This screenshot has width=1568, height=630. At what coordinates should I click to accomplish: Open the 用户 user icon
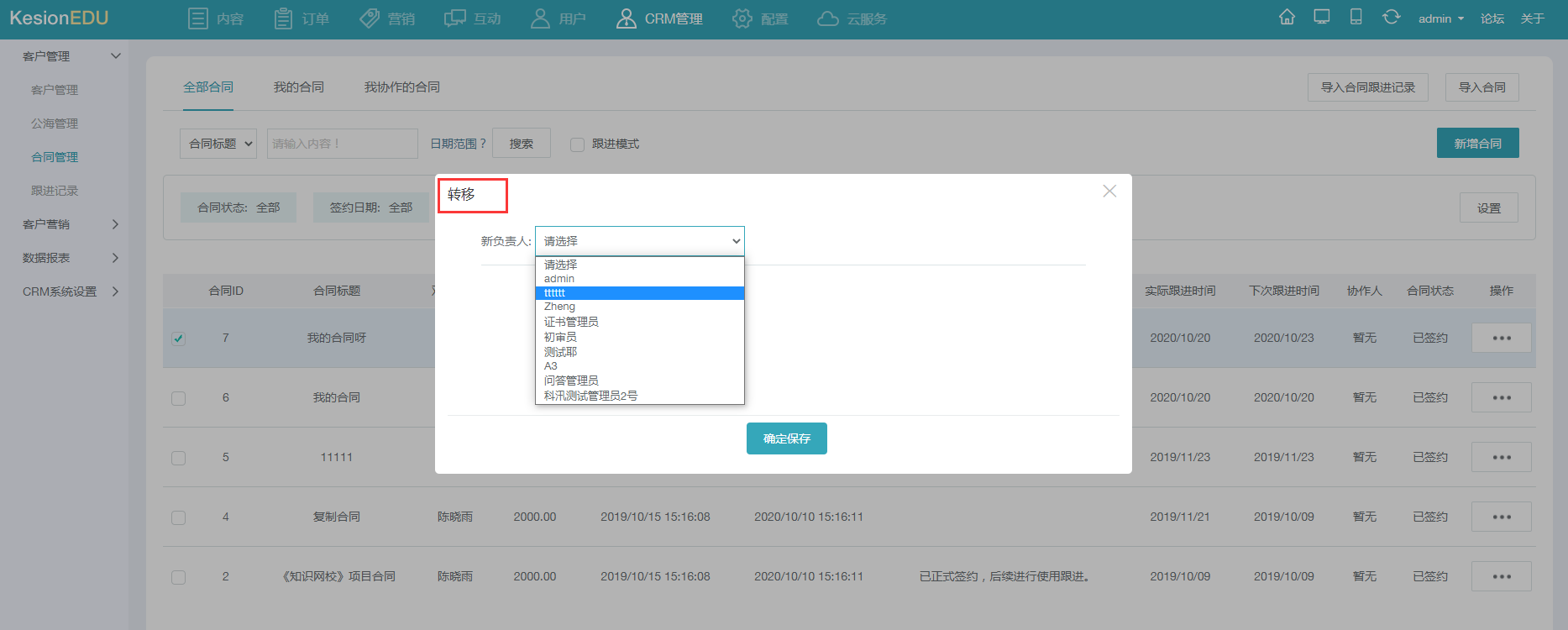[540, 18]
